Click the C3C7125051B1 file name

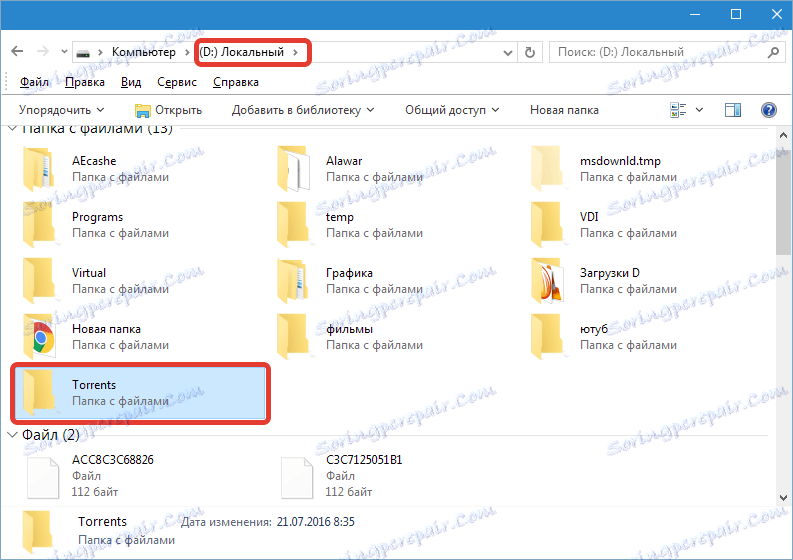364,460
